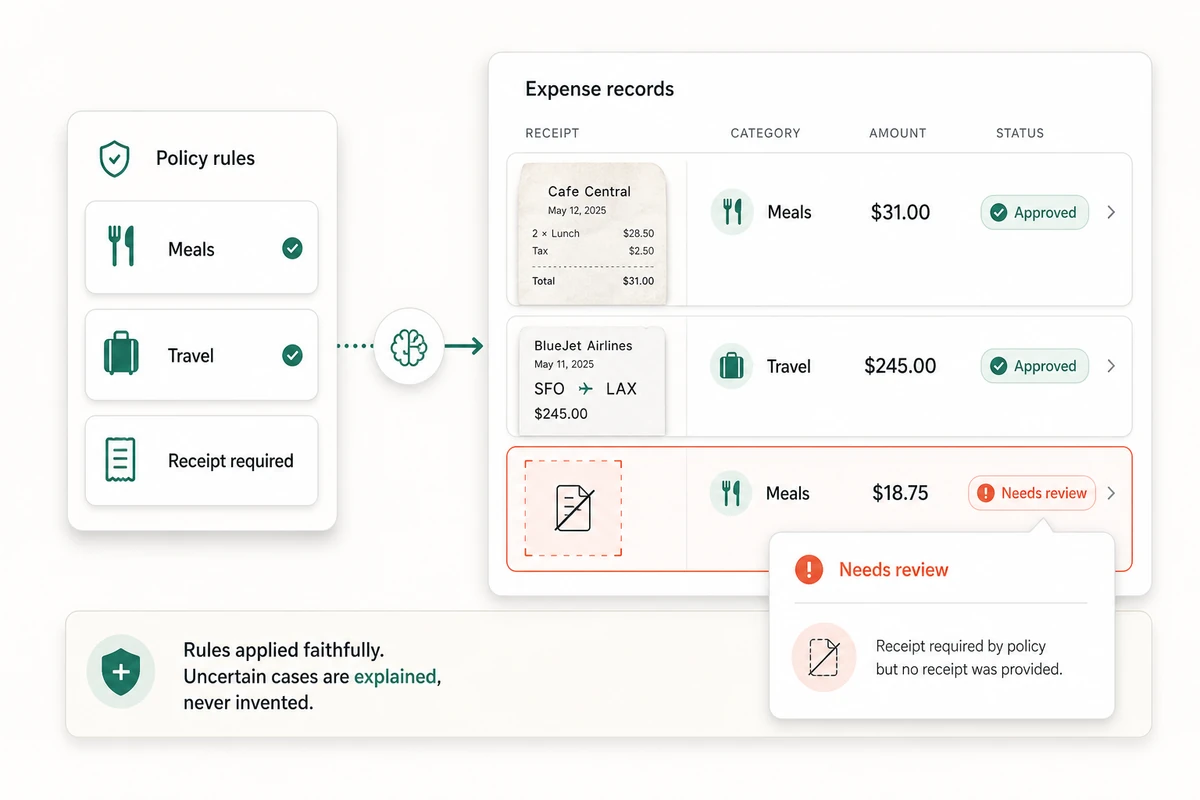The image size is (1200, 800).
Task: Click the Travel suitcase icon in Policy rules
Action: click(121, 355)
